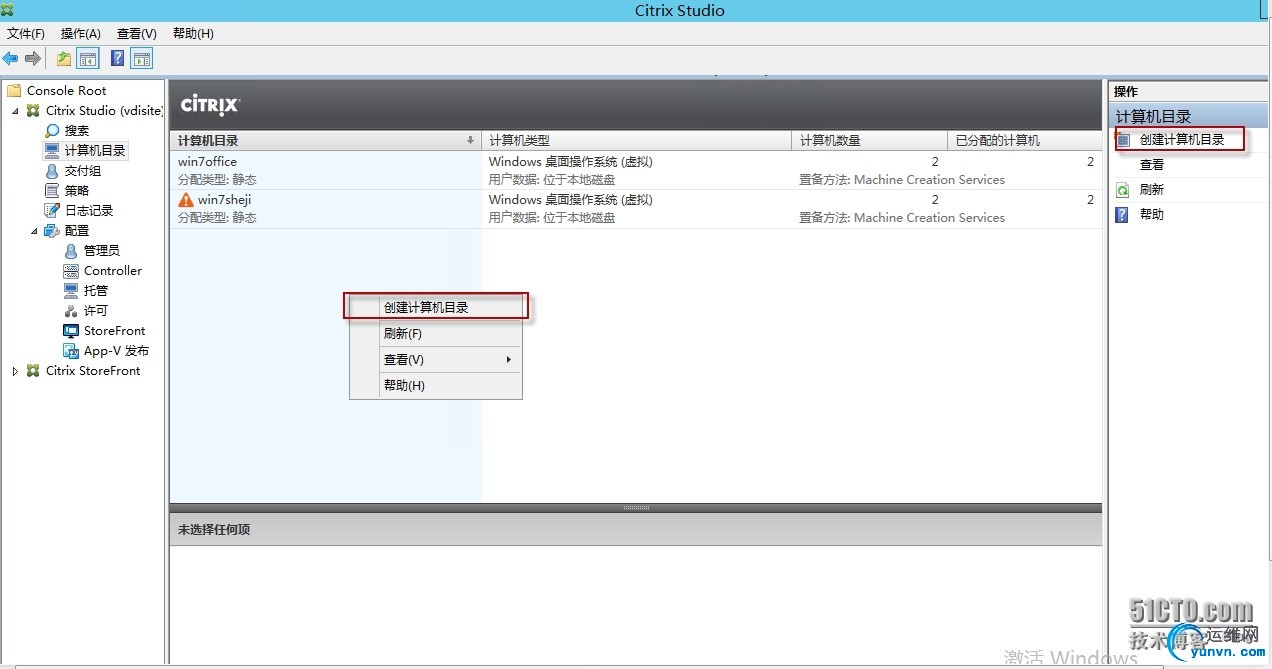
Task: Expand the Citrix StoreFront tree arrow
Action: tap(15, 371)
